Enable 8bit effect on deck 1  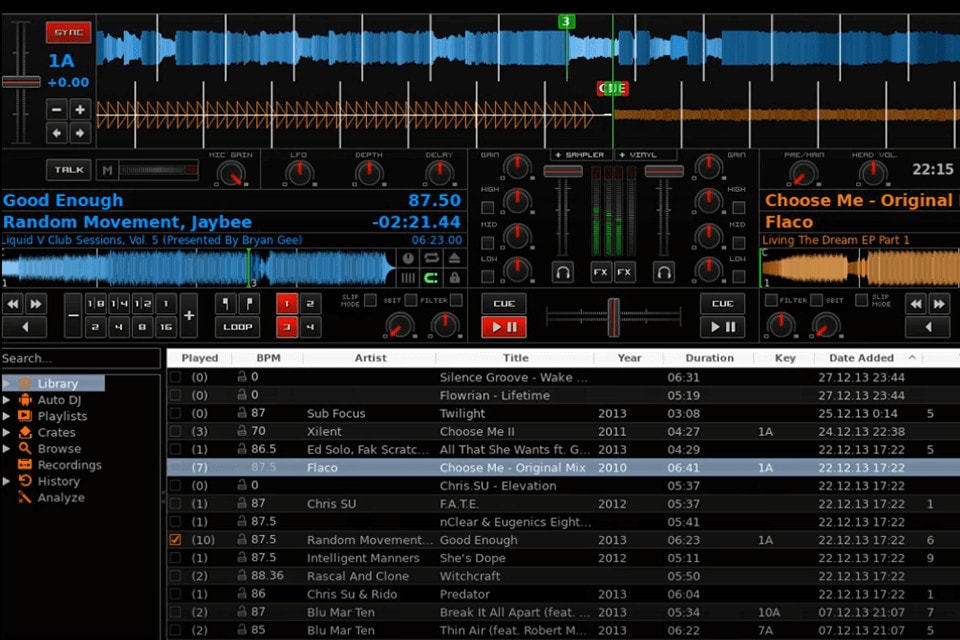tap(410, 300)
